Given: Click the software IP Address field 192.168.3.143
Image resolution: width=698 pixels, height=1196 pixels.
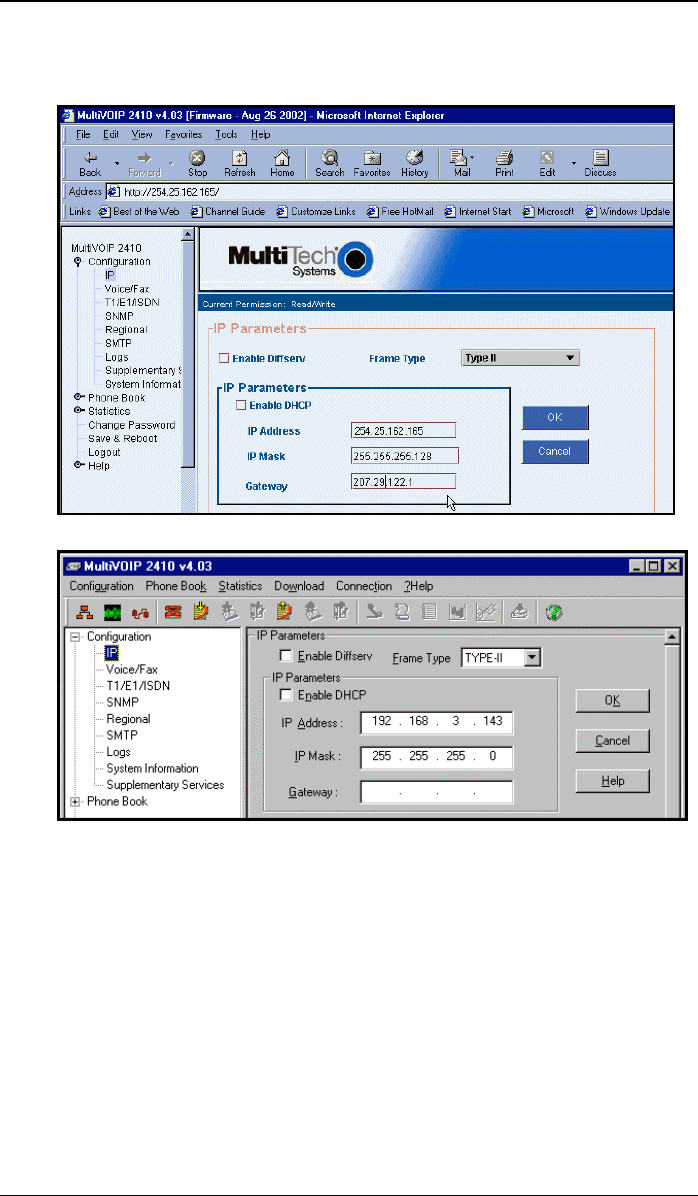Looking at the screenshot, I should (437, 722).
